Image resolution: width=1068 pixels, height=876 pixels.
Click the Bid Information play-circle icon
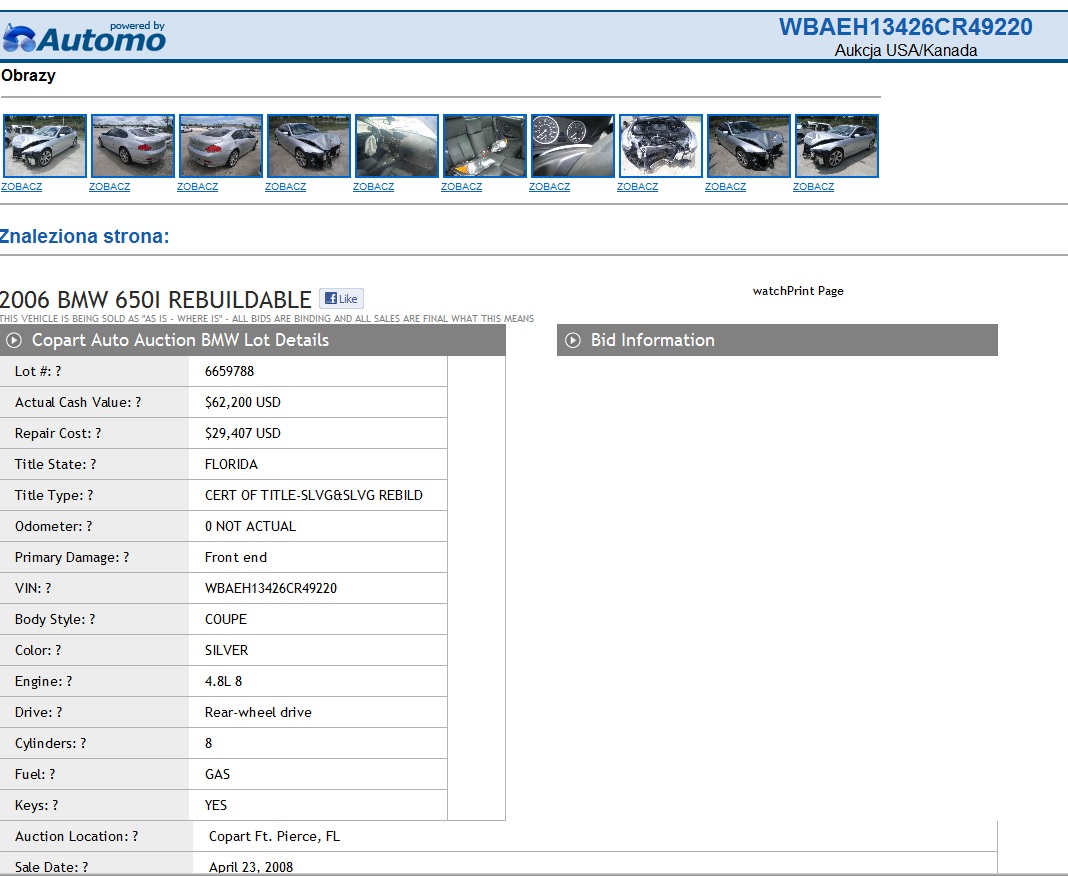point(573,340)
